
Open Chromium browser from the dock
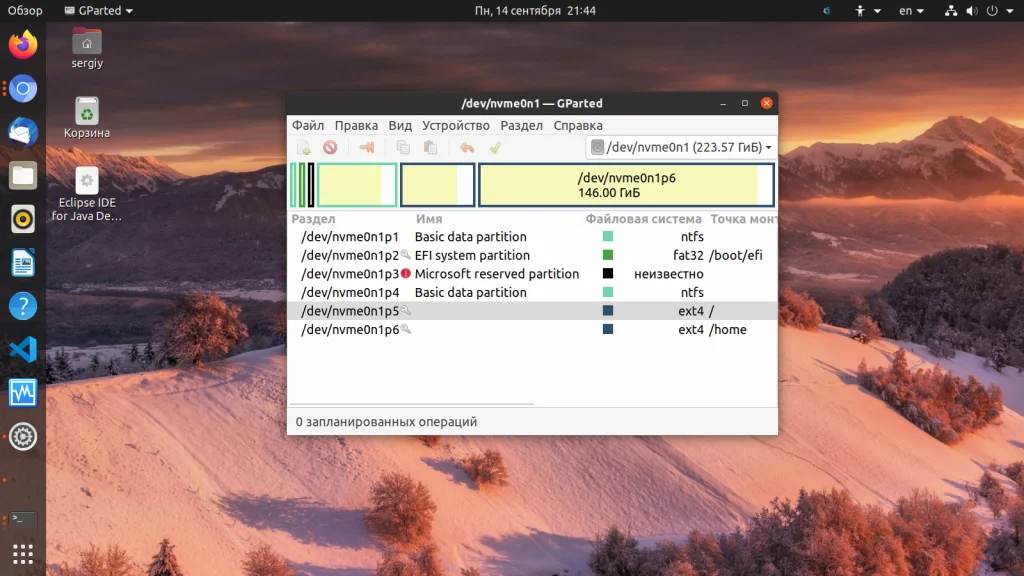coord(23,89)
